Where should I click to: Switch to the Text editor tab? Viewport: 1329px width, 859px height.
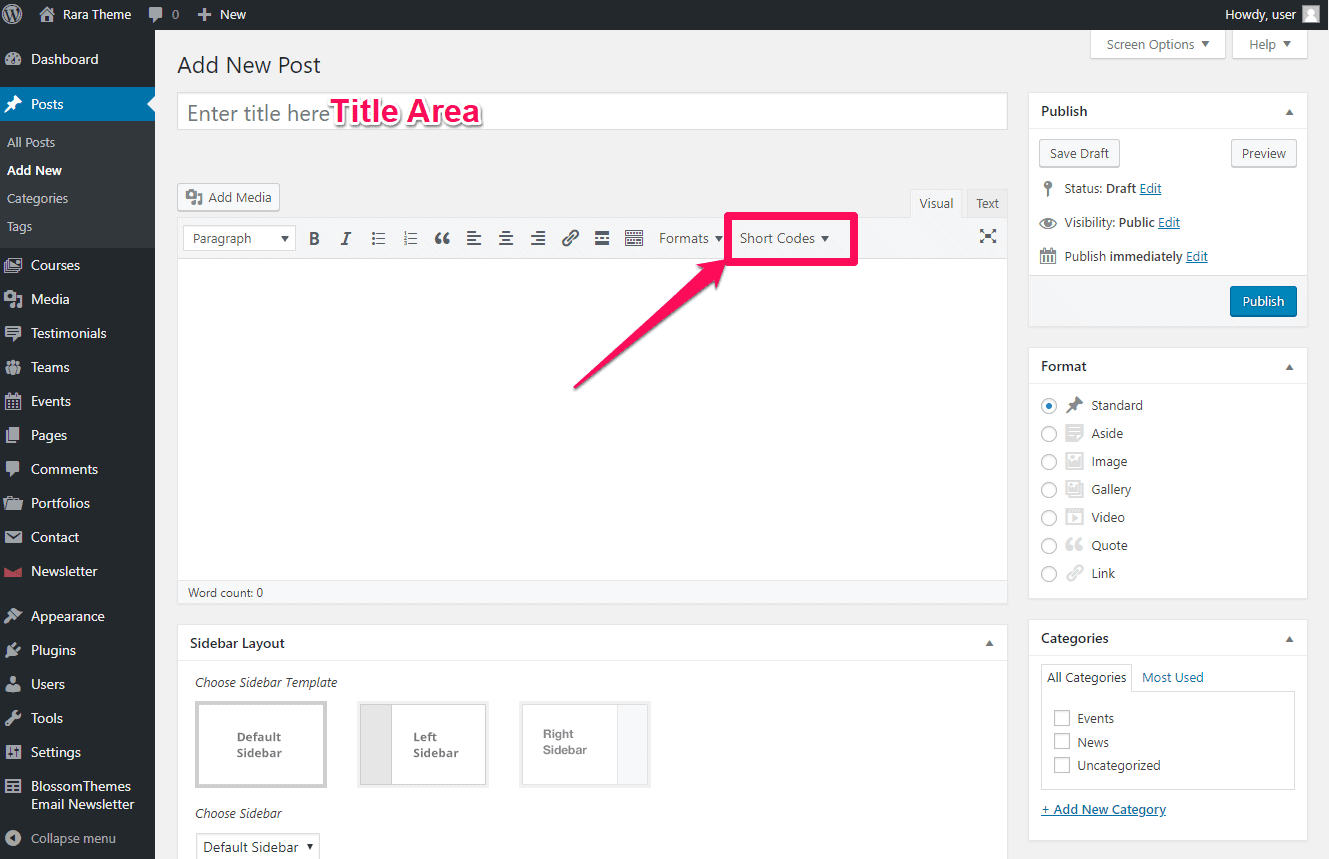(x=987, y=204)
